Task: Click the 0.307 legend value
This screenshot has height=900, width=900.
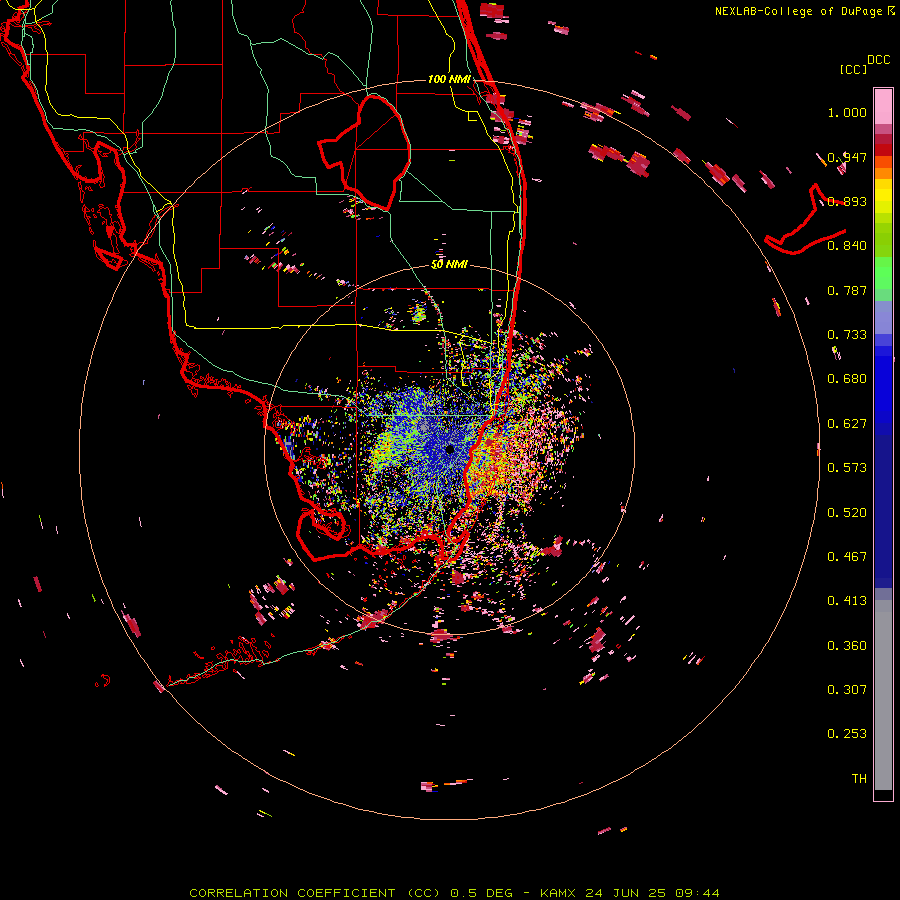Action: coord(847,690)
